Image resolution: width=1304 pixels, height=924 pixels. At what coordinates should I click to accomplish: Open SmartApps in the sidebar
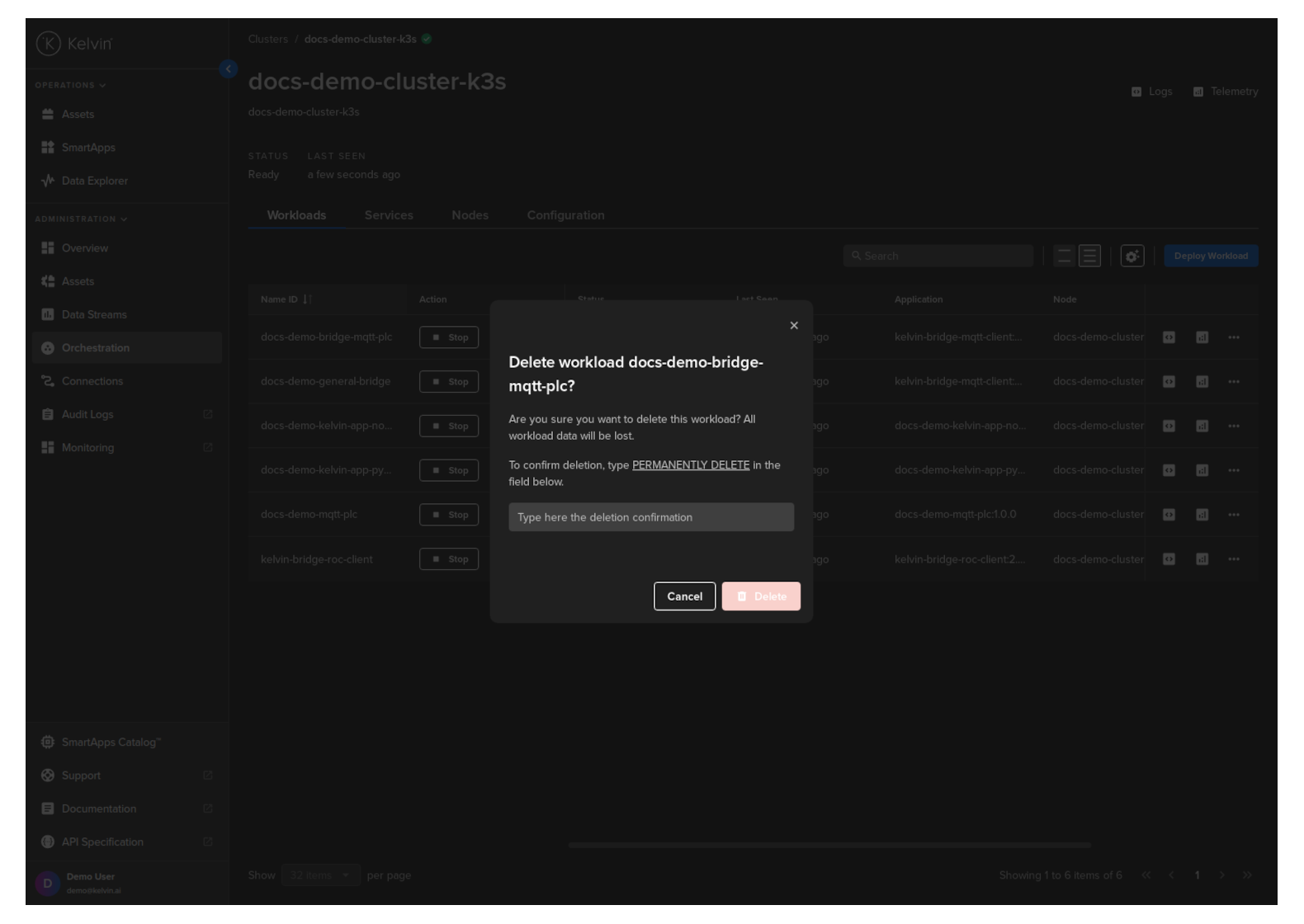point(88,148)
